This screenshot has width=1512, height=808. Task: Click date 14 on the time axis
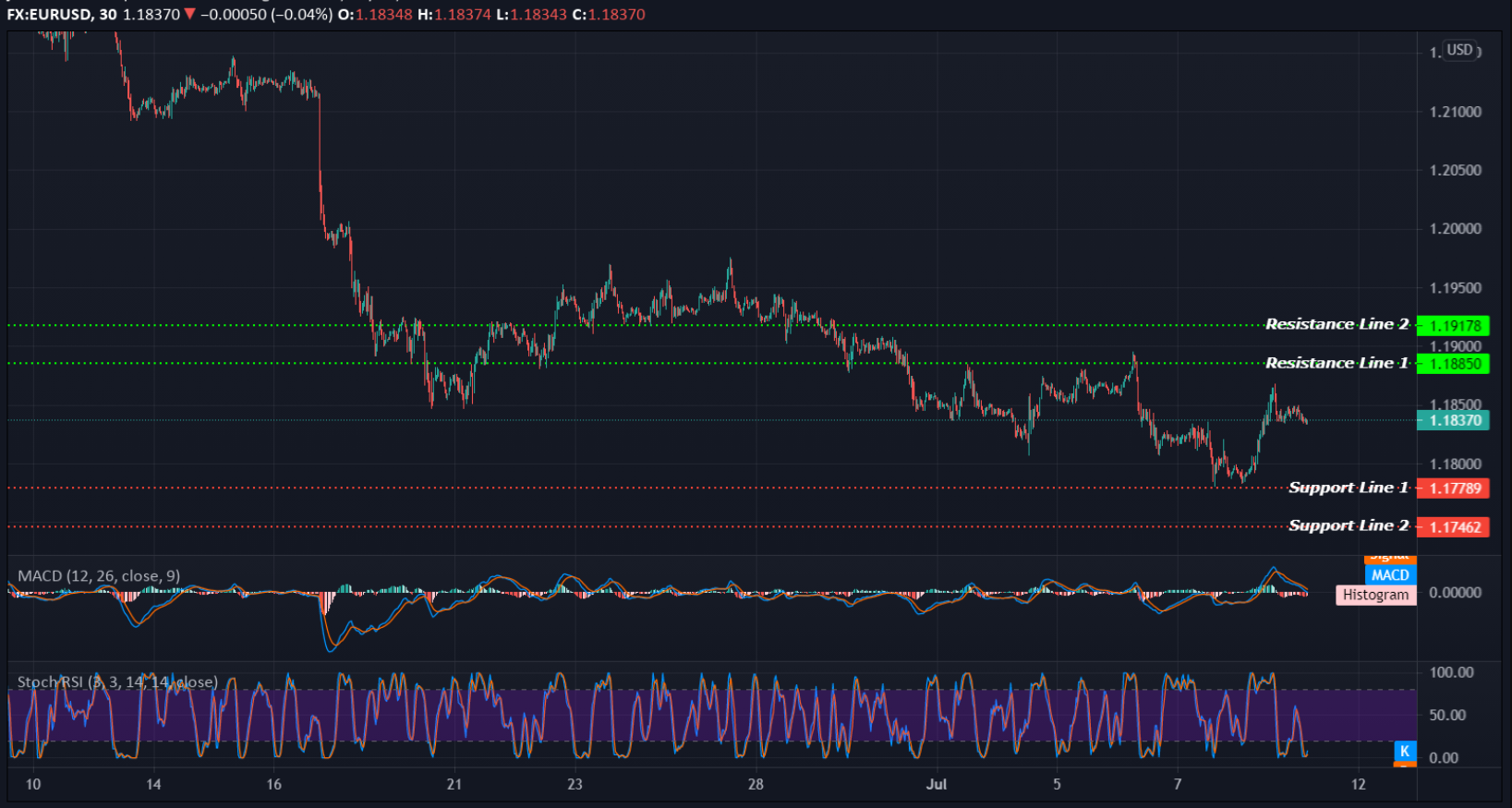153,784
